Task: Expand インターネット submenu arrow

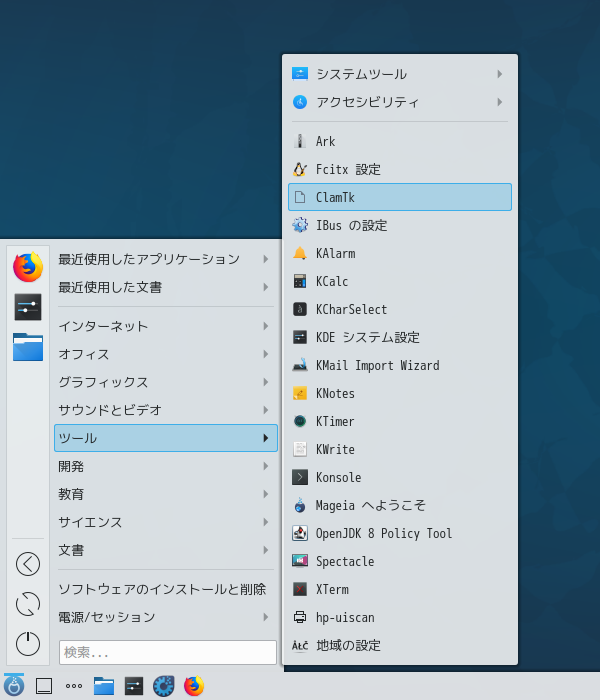Action: pos(266,326)
